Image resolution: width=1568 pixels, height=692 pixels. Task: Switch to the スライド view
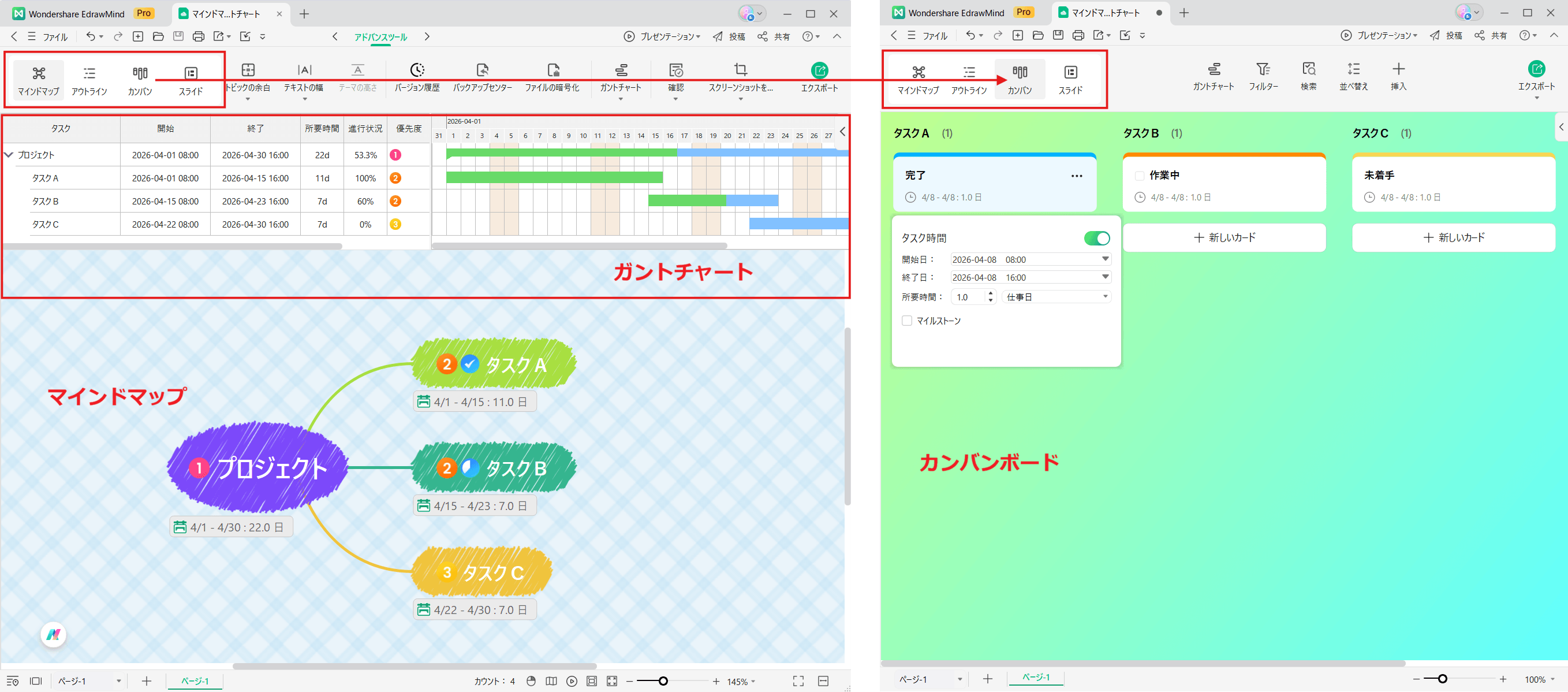[x=191, y=78]
